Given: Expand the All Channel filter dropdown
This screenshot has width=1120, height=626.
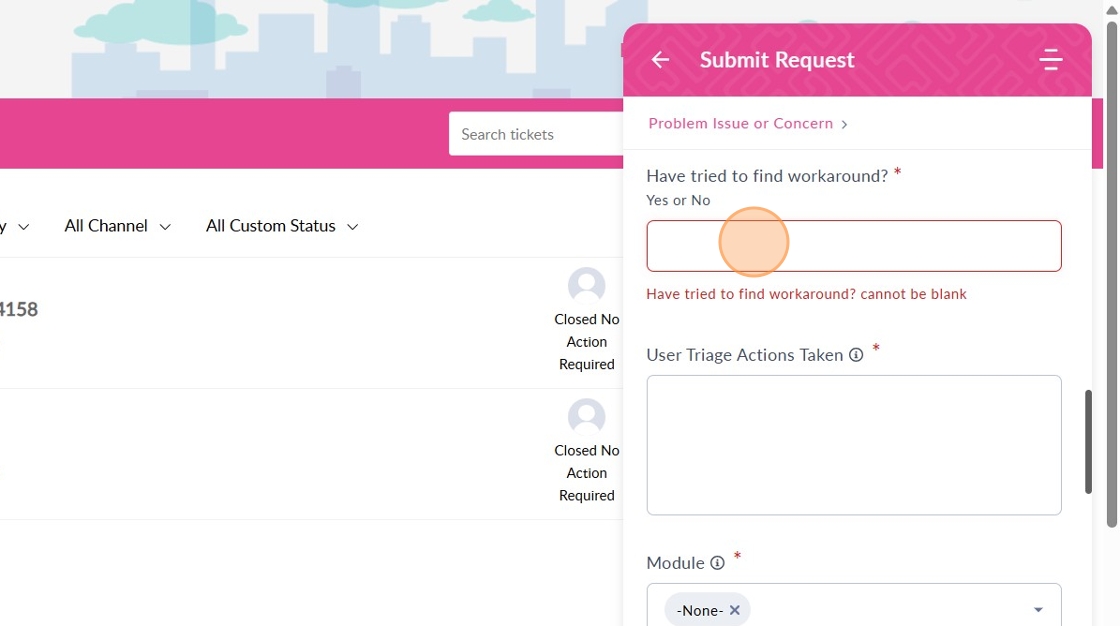Looking at the screenshot, I should [x=117, y=226].
